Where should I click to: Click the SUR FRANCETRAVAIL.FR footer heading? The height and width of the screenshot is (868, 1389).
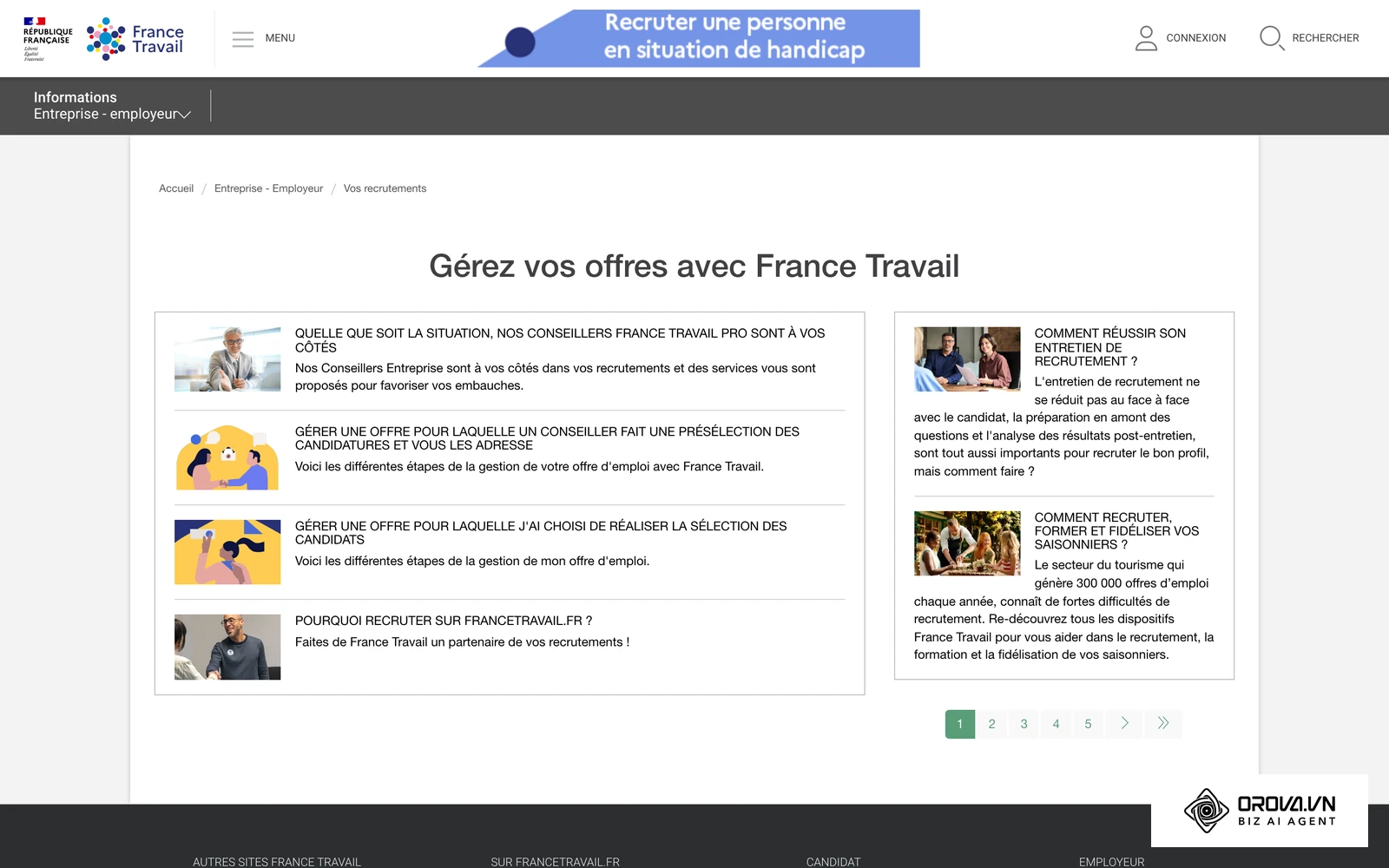(556, 862)
